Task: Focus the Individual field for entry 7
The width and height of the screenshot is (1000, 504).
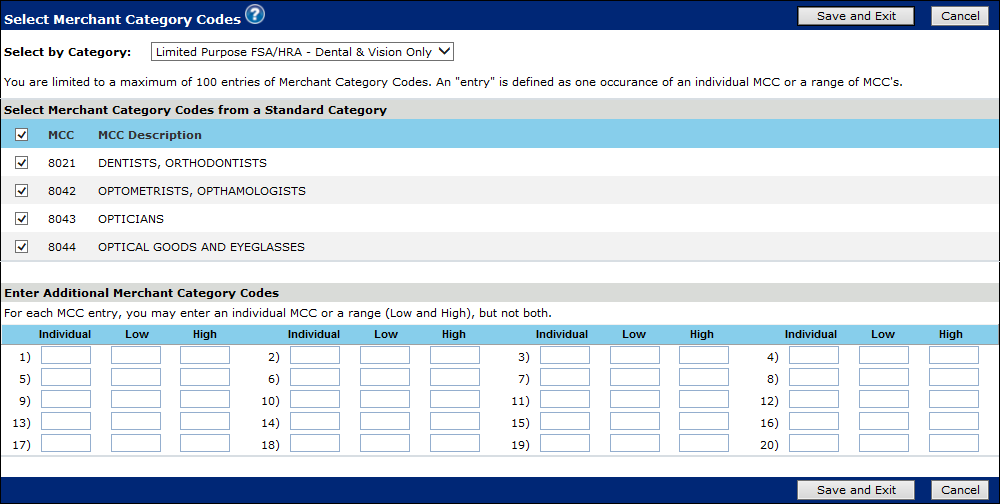Action: 564,377
